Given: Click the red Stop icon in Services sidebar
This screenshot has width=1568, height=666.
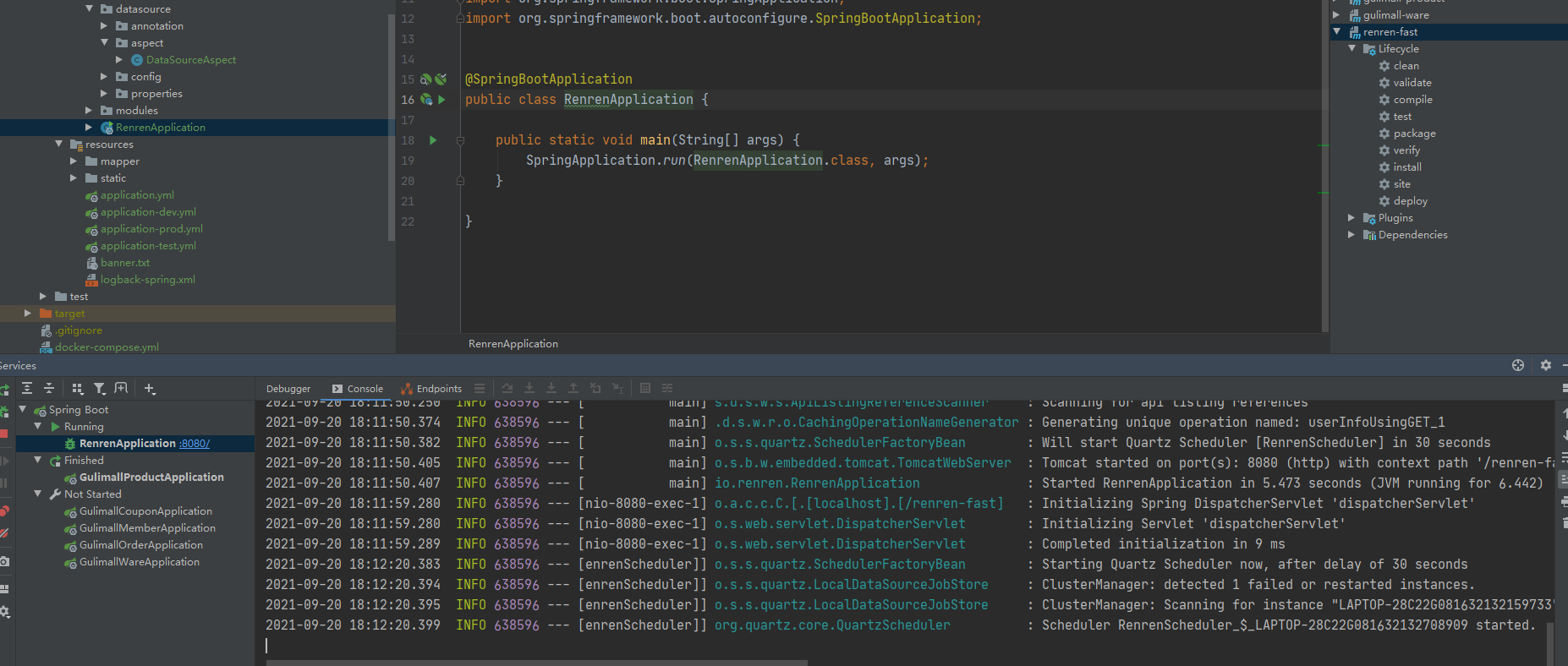Looking at the screenshot, I should pyautogui.click(x=3, y=434).
